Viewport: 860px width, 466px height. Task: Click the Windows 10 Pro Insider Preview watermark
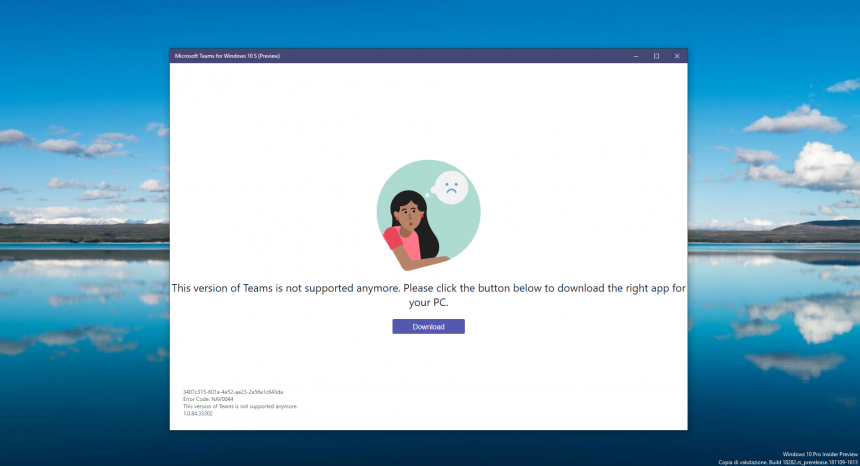pyautogui.click(x=819, y=454)
